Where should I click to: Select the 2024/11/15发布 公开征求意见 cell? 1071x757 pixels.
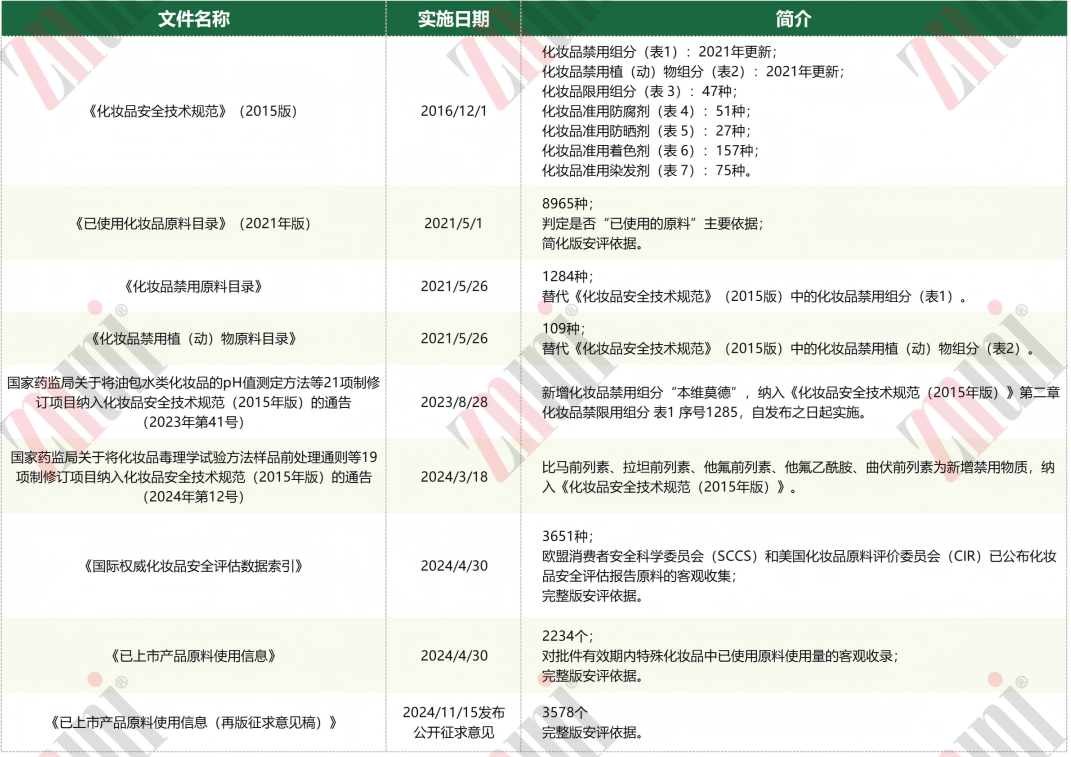pos(454,722)
